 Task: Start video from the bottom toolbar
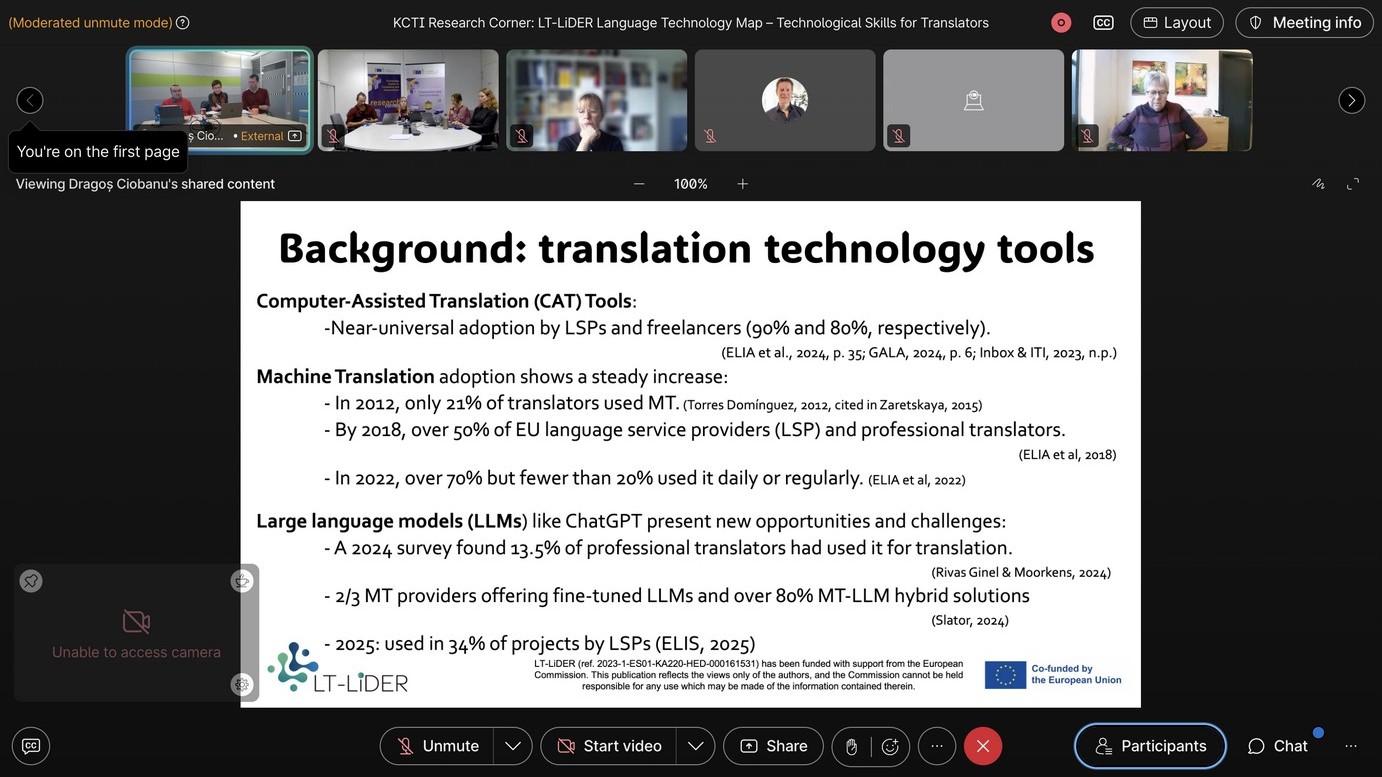click(x=609, y=746)
